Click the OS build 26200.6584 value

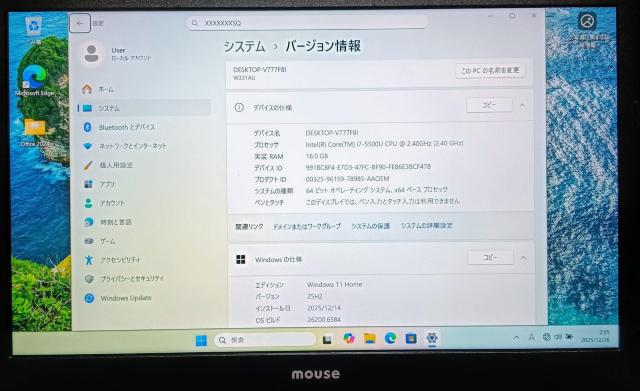pos(324,320)
